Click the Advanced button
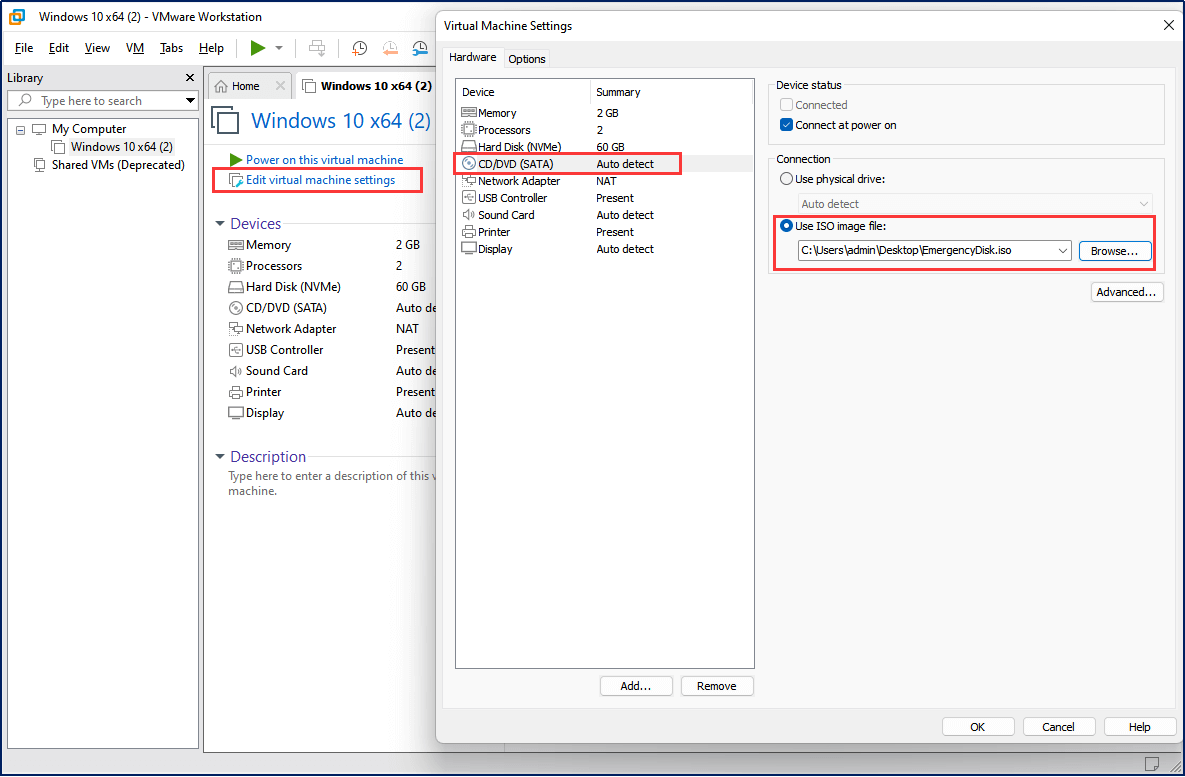The image size is (1185, 777). click(x=1127, y=292)
